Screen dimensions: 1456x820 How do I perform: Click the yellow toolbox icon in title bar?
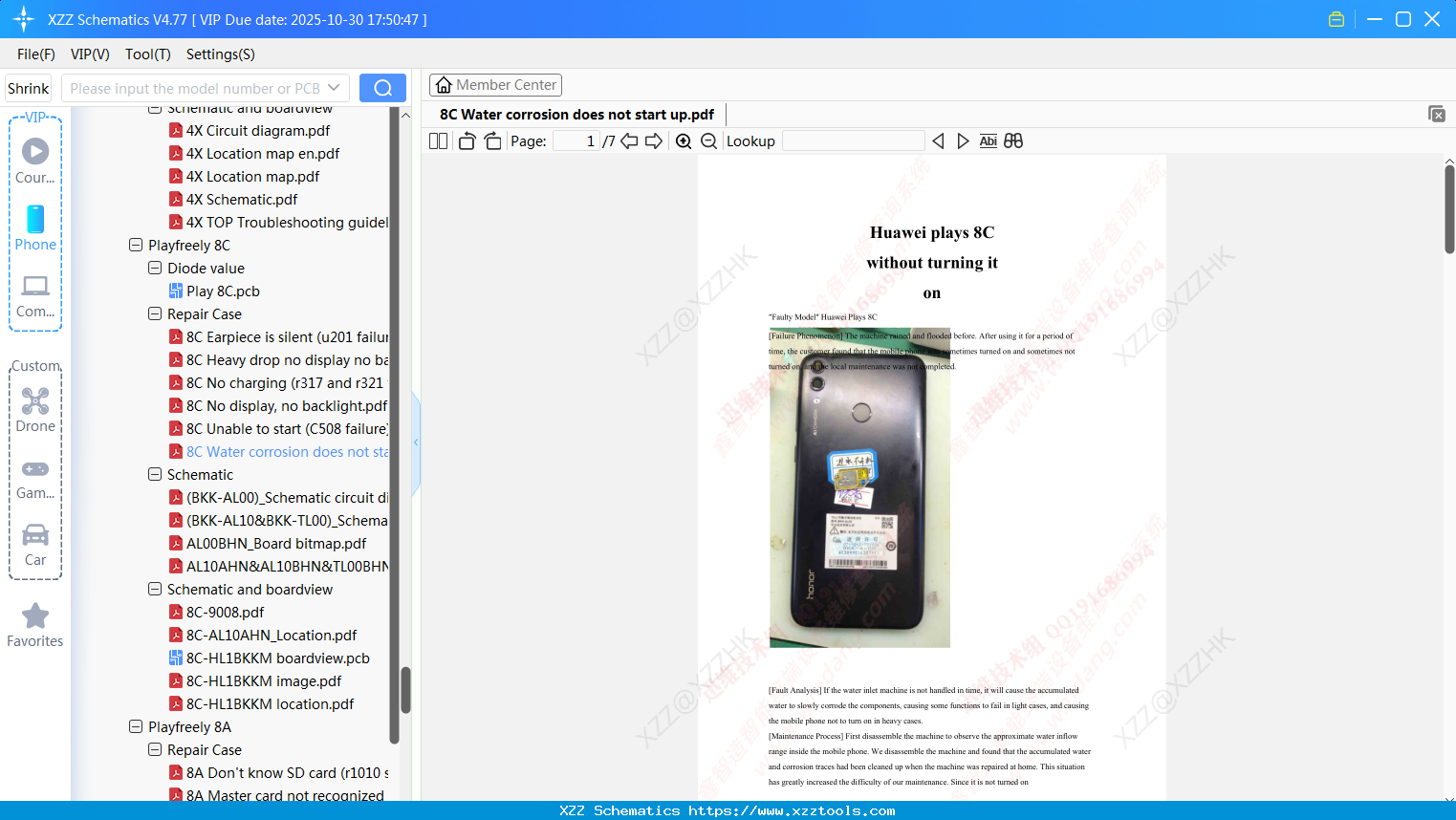coord(1336,19)
